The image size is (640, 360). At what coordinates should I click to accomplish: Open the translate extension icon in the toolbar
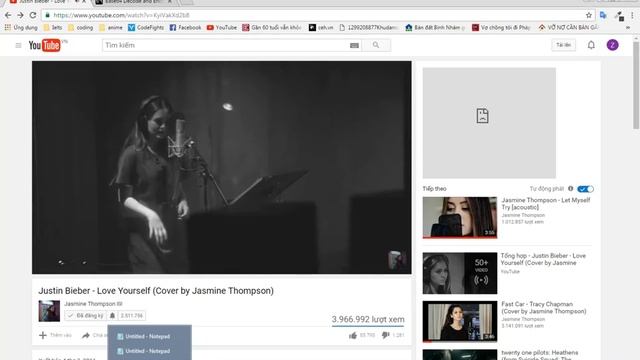[603, 15]
